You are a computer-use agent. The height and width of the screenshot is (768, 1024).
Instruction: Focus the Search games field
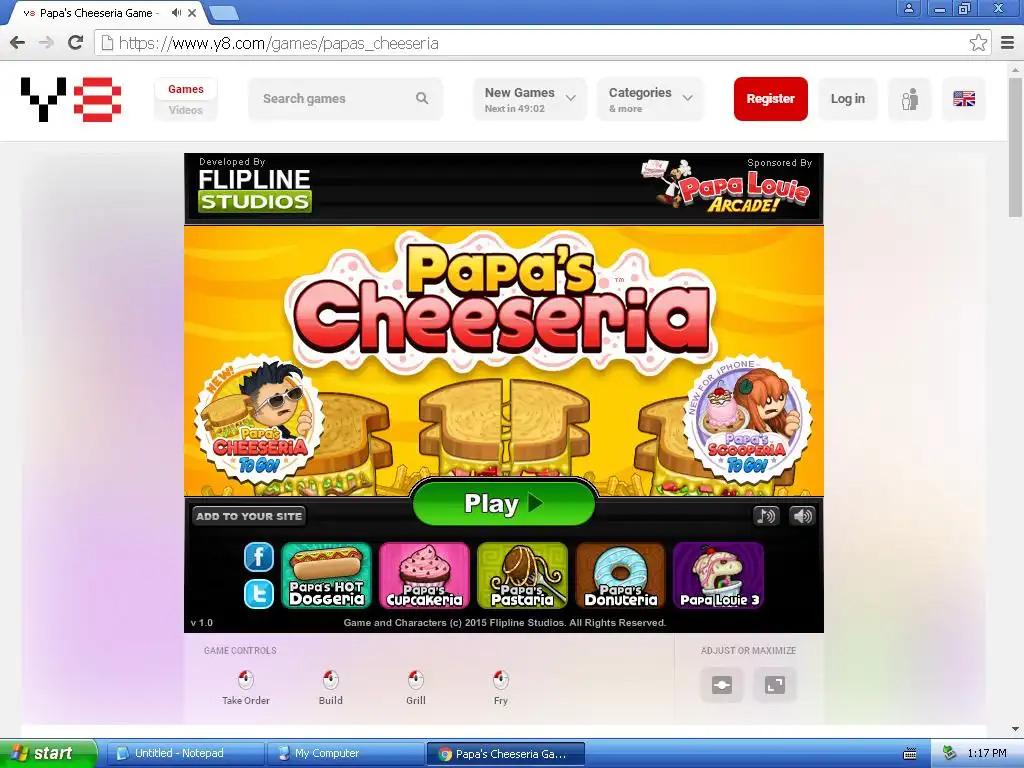[345, 99]
